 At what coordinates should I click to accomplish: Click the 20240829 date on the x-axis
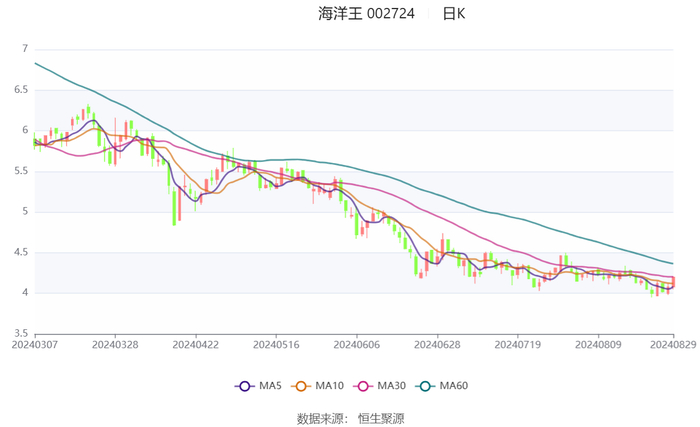673,343
